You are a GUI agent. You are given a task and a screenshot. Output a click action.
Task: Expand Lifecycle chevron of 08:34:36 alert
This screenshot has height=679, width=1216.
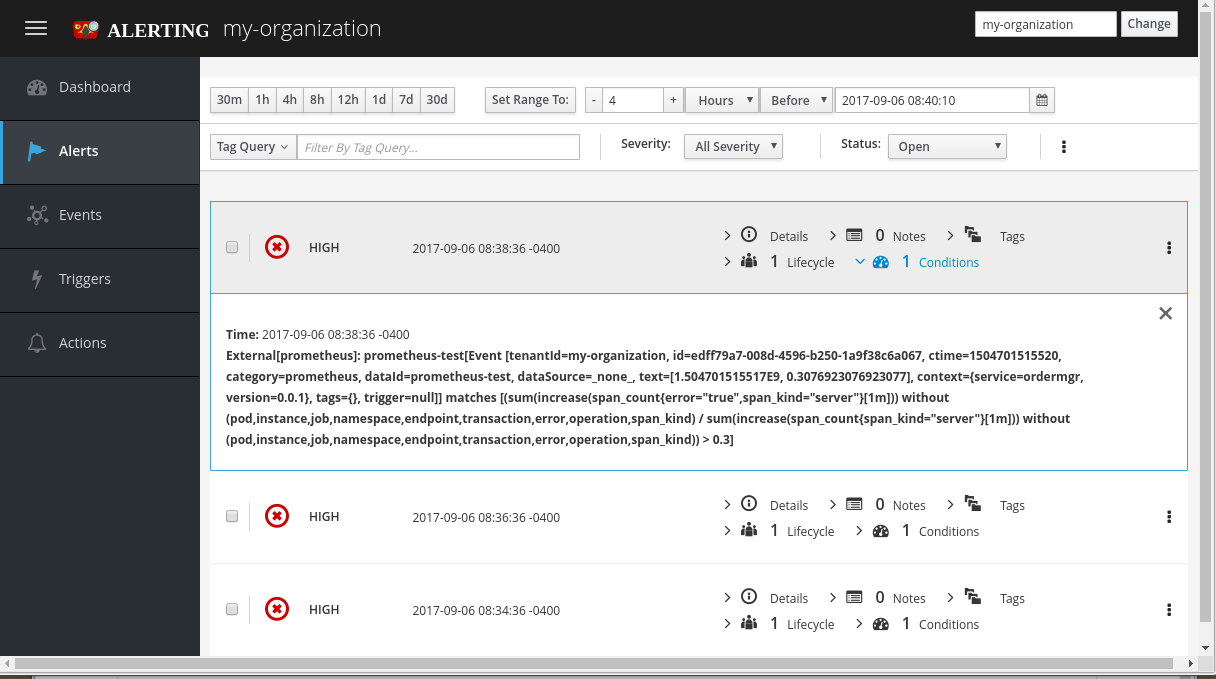(x=728, y=624)
